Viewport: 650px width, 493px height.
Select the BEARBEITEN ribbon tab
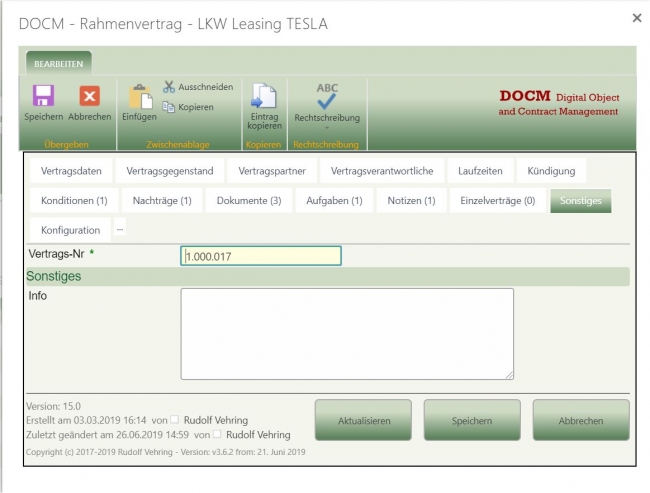pos(58,64)
